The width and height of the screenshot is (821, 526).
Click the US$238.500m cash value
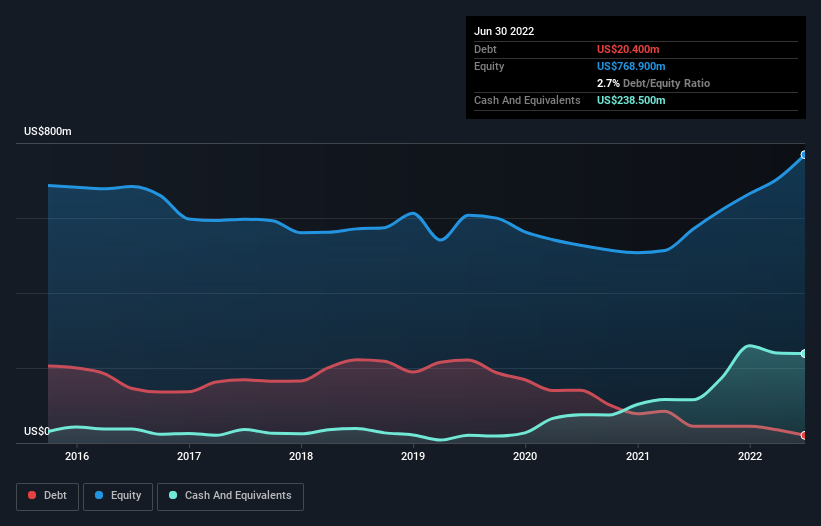tap(631, 100)
